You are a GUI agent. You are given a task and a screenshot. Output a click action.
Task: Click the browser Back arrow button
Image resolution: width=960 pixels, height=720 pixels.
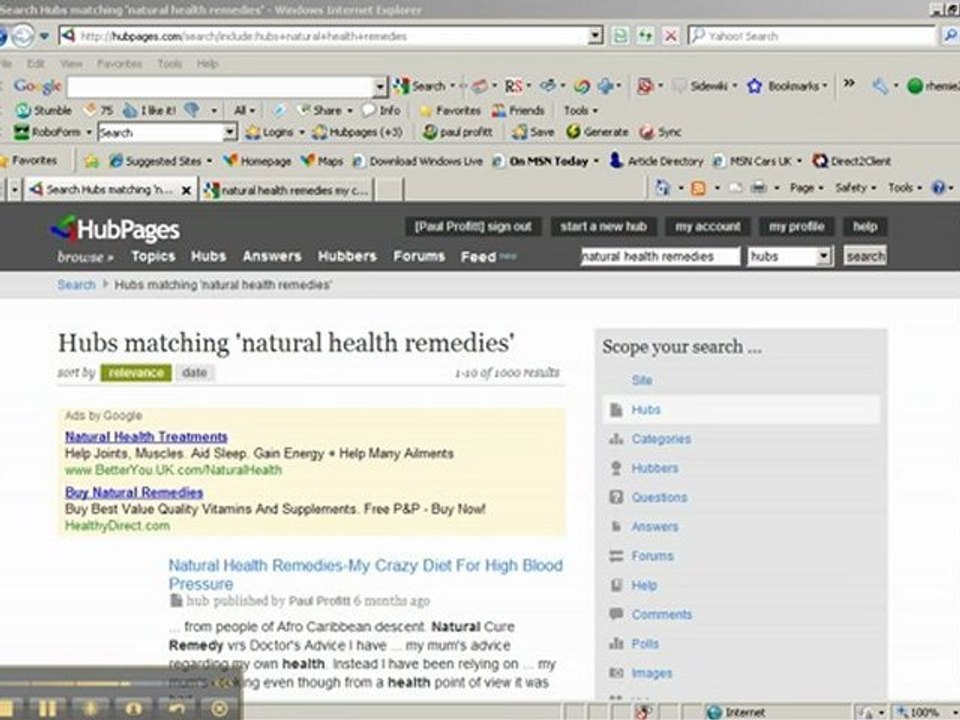click(1, 36)
